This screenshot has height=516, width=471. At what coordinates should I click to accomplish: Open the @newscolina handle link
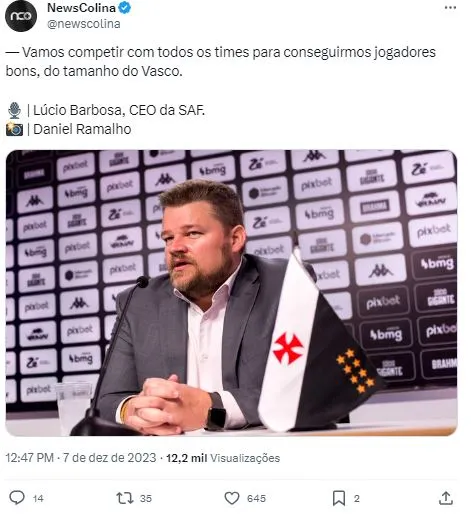click(x=84, y=24)
